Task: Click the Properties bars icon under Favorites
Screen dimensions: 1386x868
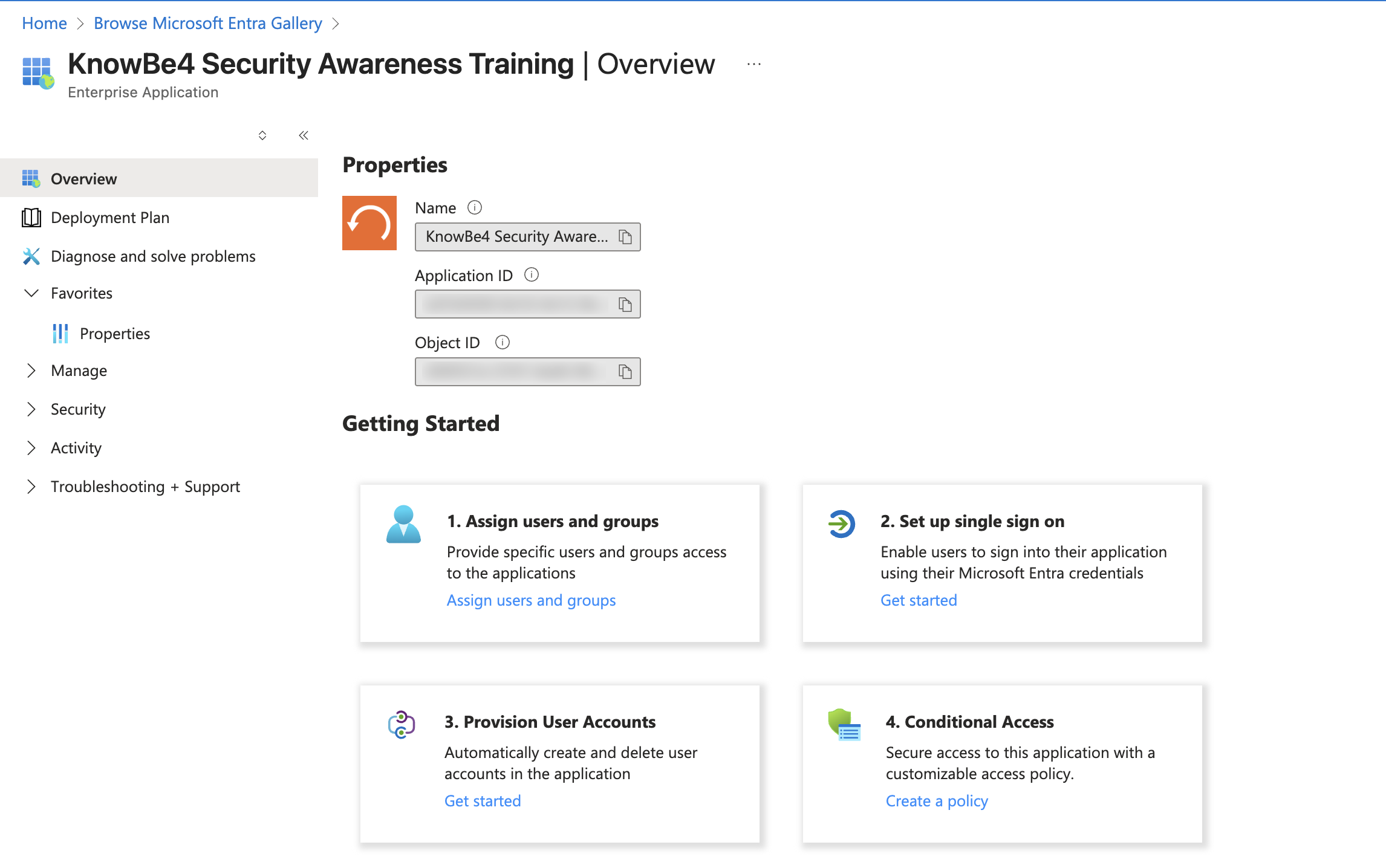Action: [x=60, y=333]
